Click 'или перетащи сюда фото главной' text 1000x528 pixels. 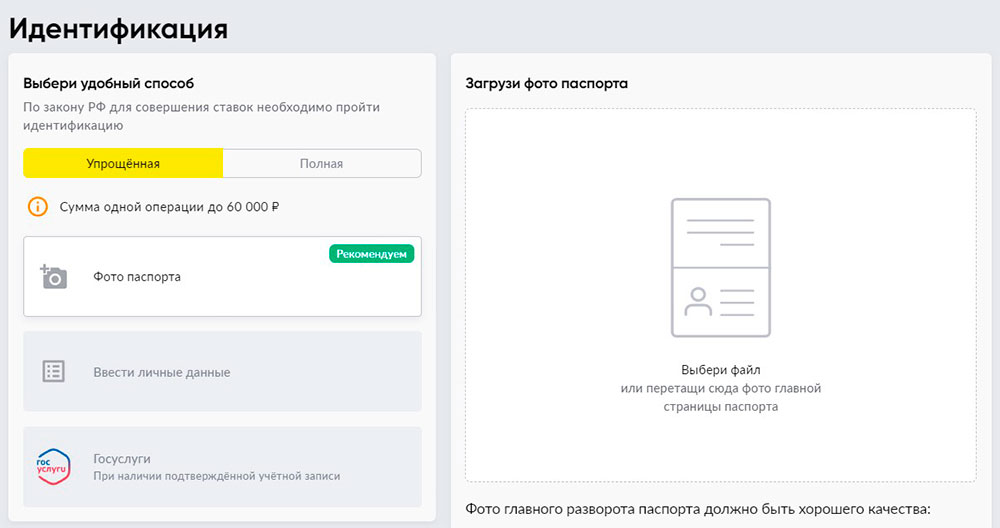[721, 388]
